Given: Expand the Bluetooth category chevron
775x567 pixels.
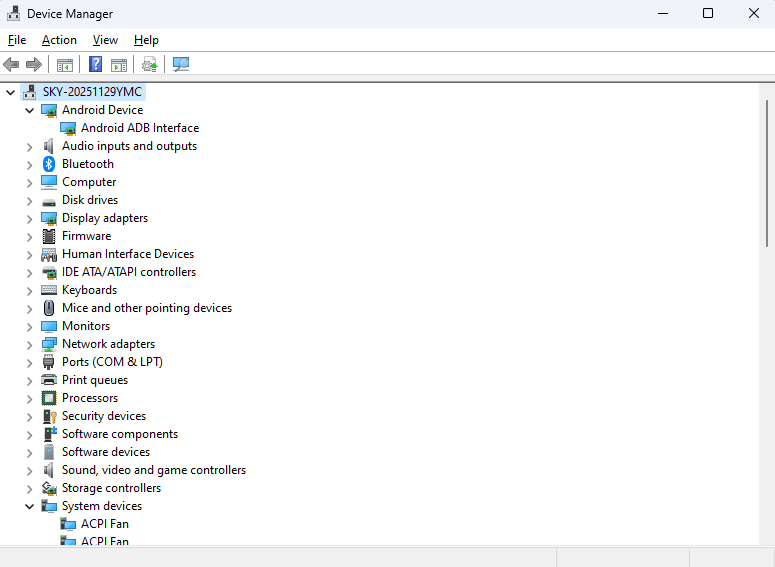Looking at the screenshot, I should (x=30, y=165).
